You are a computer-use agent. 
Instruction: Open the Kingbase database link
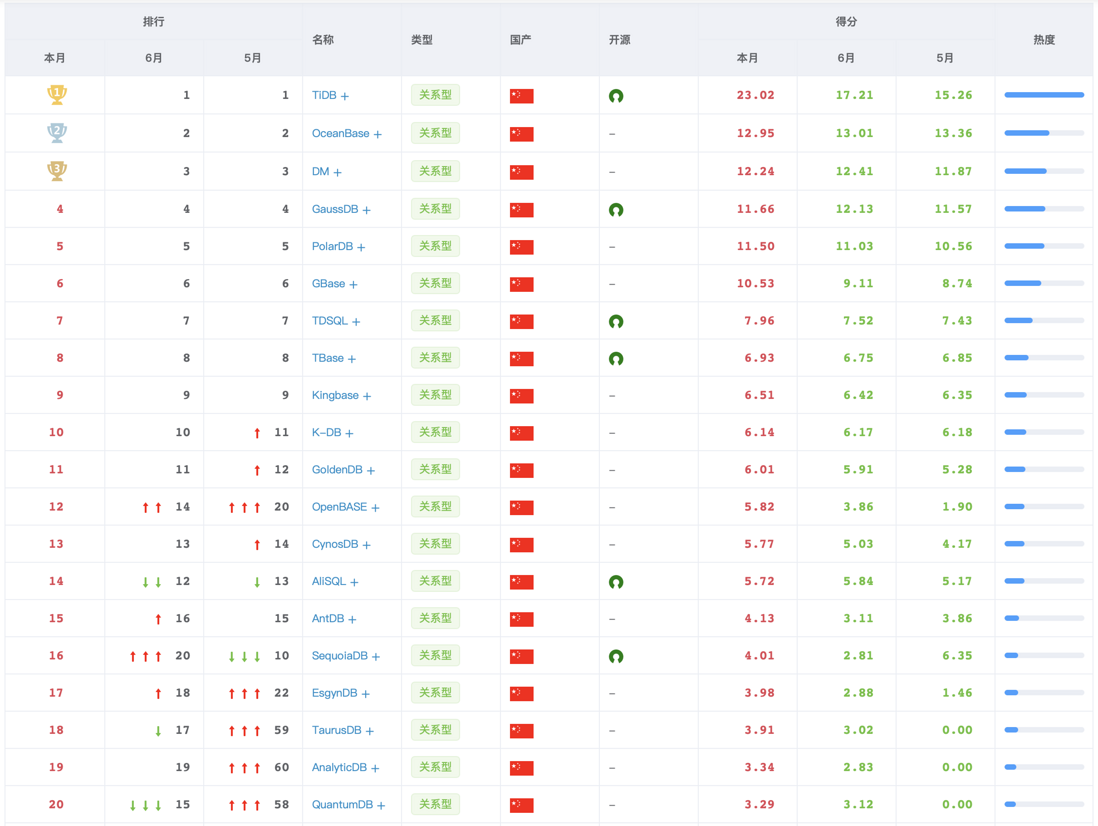coord(341,396)
